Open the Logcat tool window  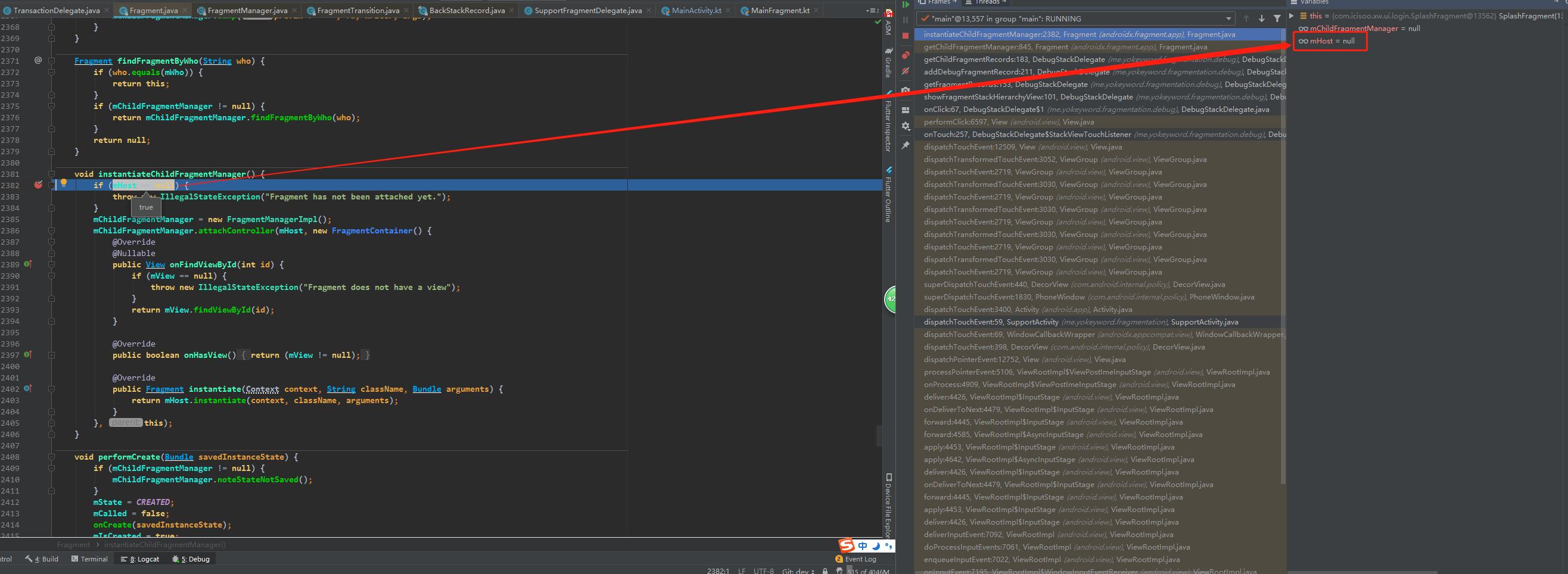(140, 559)
